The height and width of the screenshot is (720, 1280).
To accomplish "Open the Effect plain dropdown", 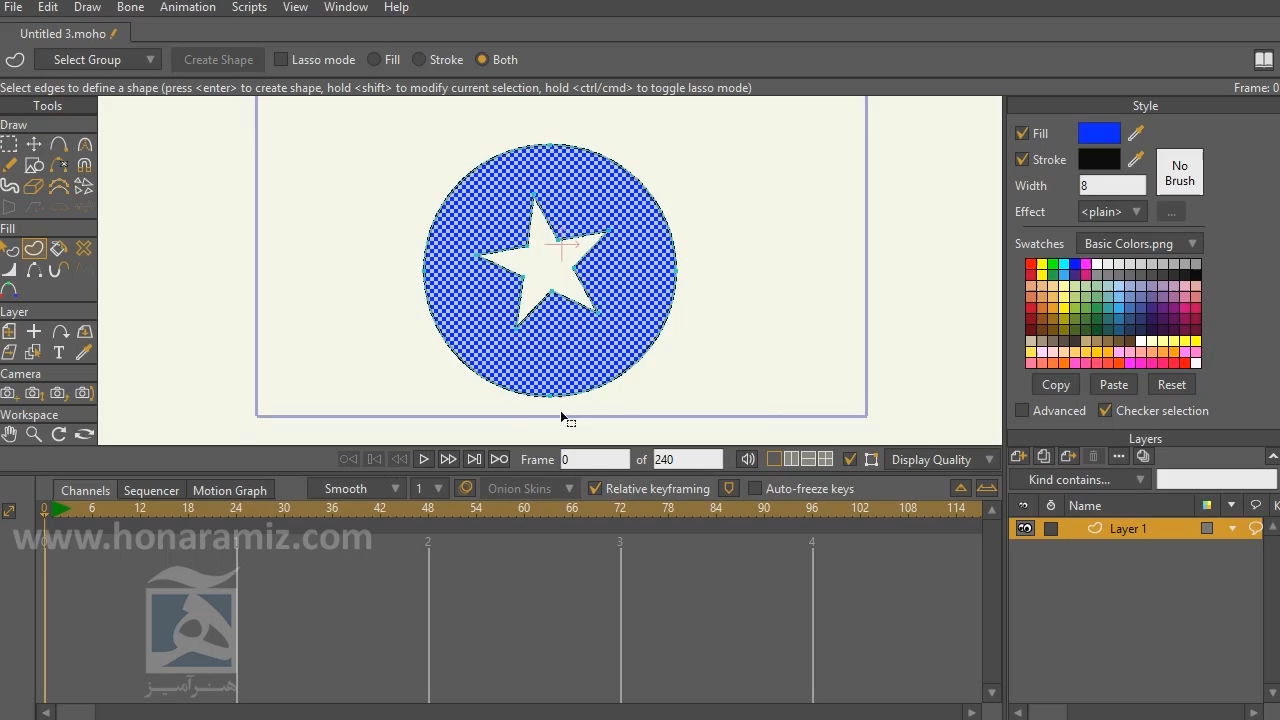I will 1113,212.
